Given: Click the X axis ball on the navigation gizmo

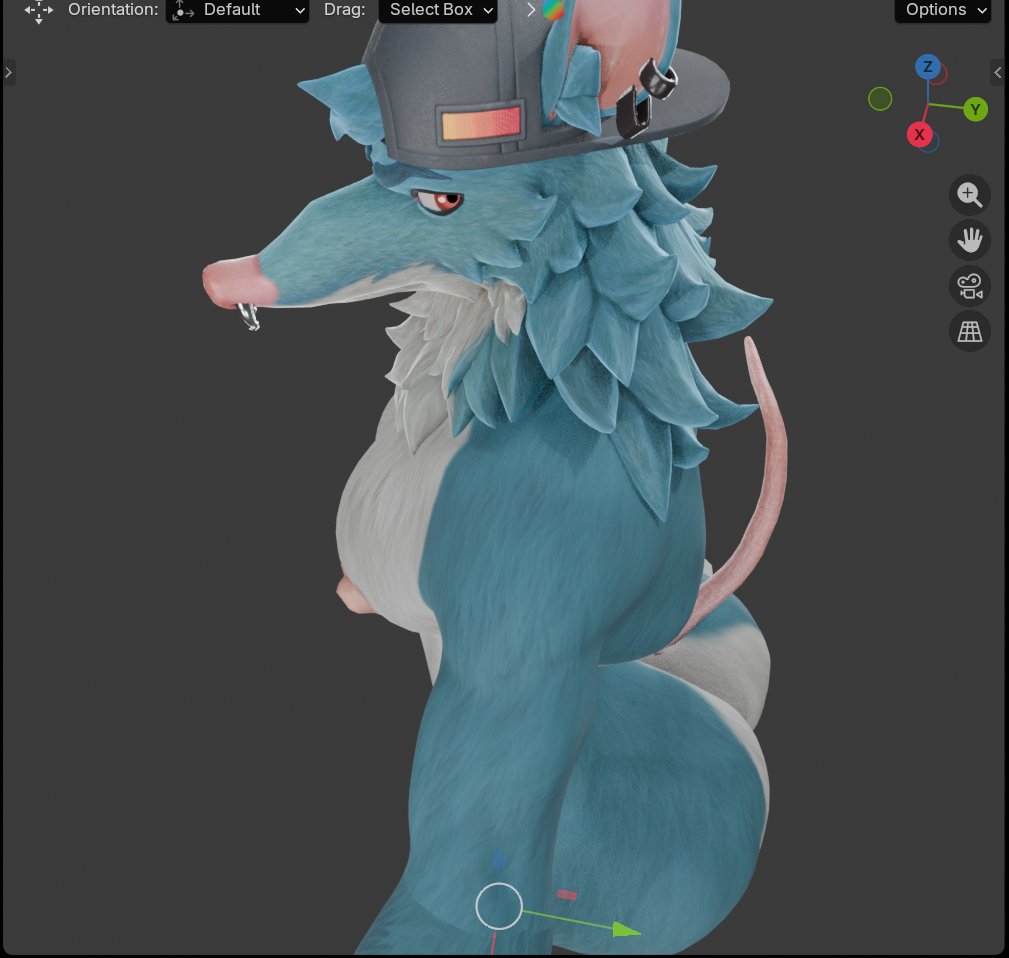Looking at the screenshot, I should 919,134.
